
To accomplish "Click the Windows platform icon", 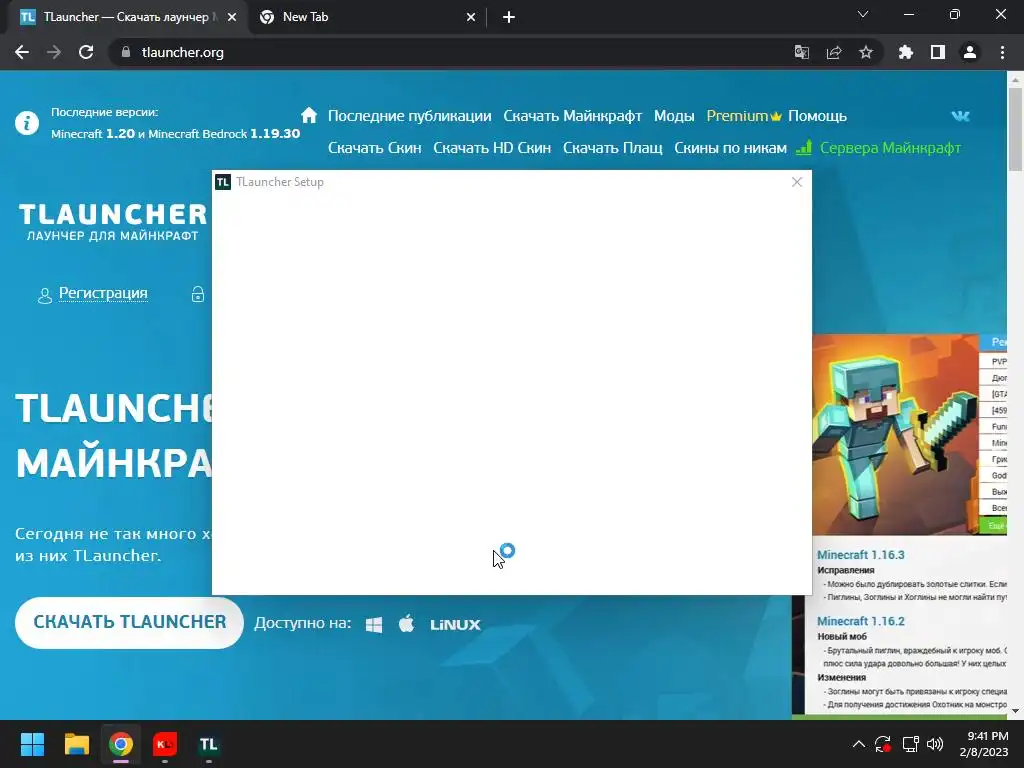I will coord(374,624).
